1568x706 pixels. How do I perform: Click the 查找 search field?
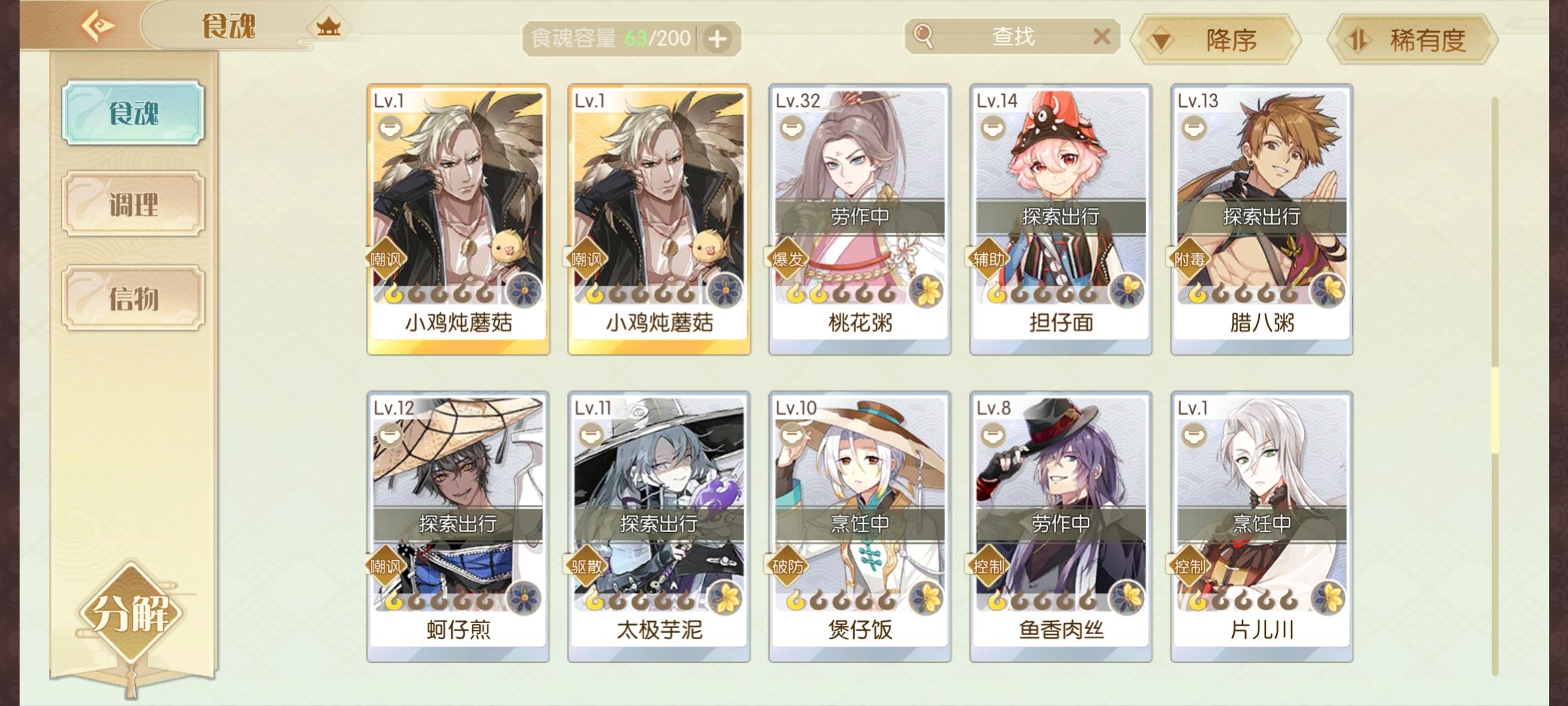1013,37
